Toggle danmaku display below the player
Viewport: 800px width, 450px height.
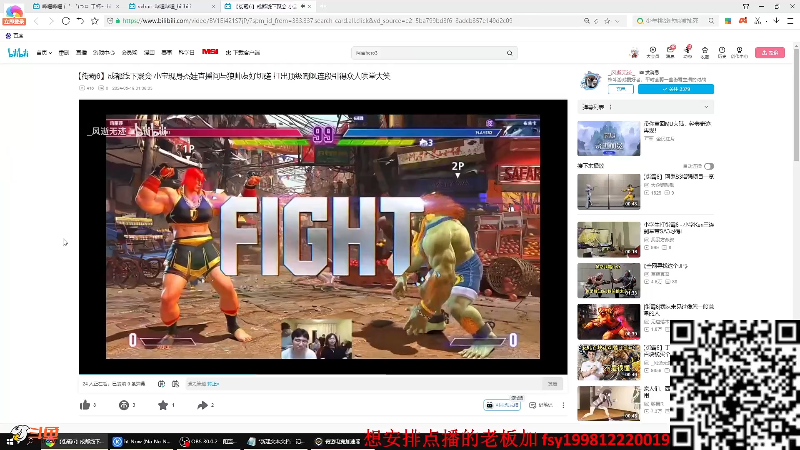pyautogui.click(x=161, y=384)
